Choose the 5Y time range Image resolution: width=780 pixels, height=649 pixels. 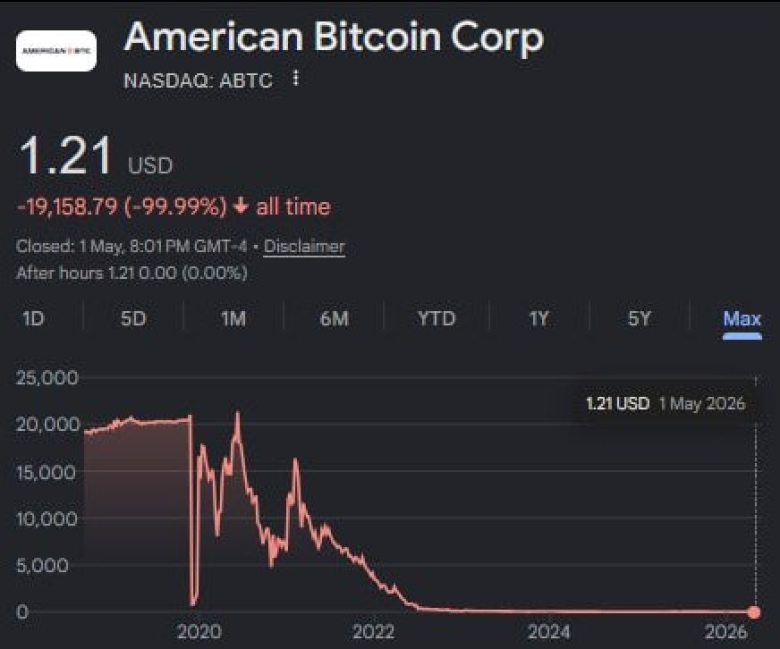click(x=639, y=318)
